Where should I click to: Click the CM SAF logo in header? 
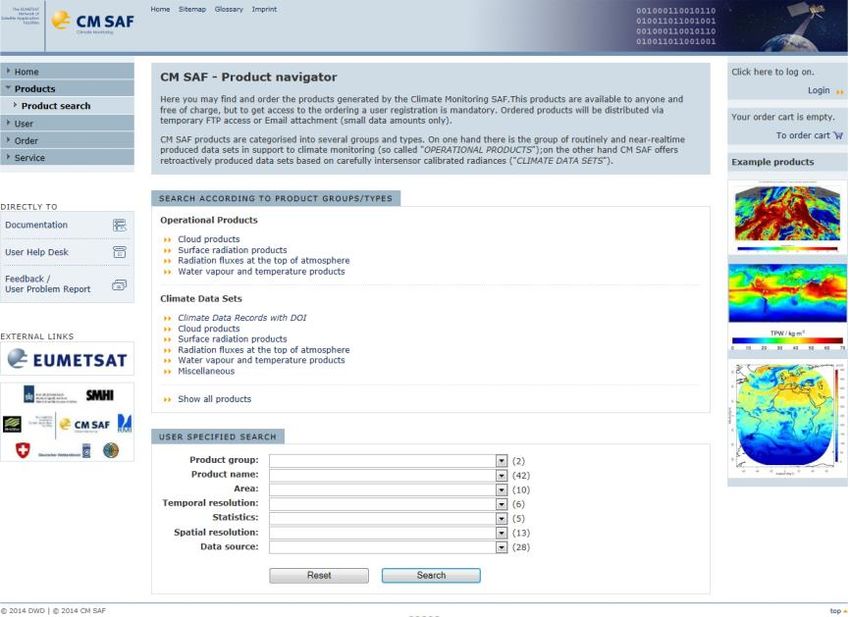(92, 21)
